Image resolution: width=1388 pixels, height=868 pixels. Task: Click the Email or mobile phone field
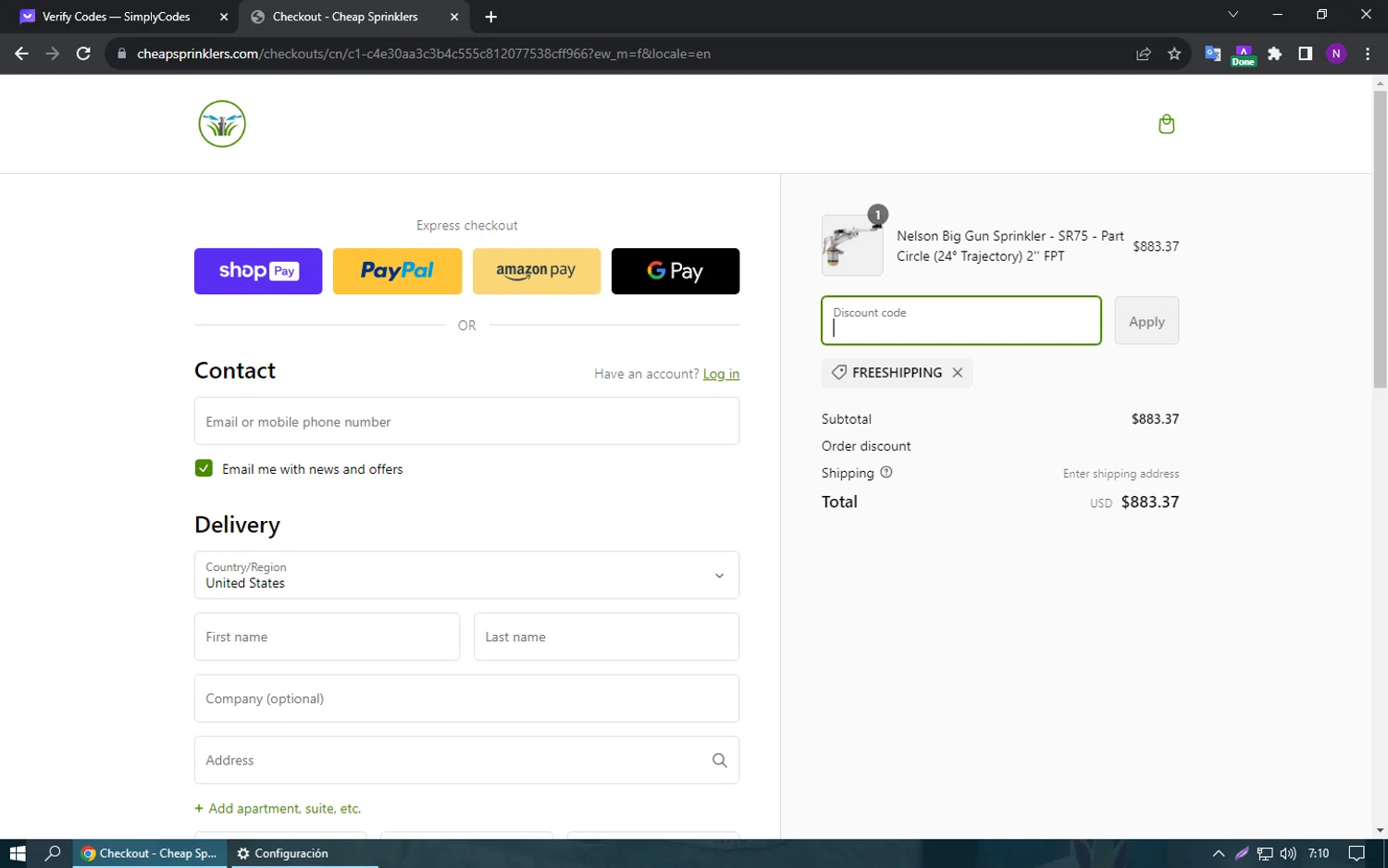[466, 421]
